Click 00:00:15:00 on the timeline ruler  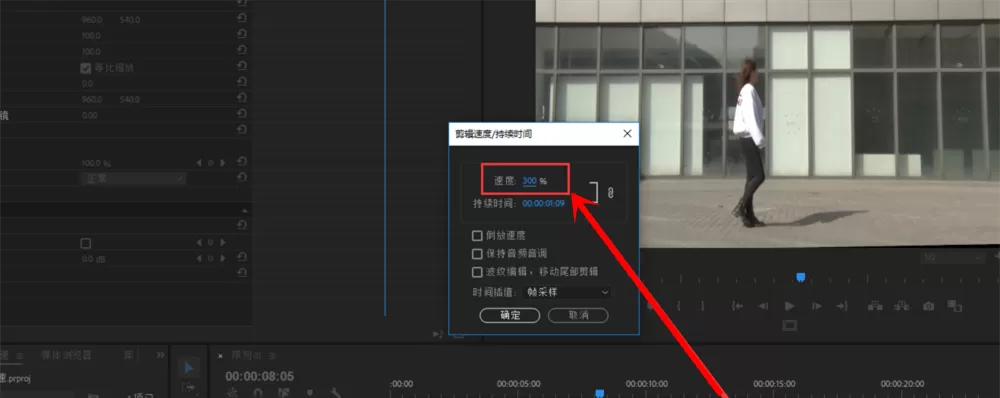[774, 384]
